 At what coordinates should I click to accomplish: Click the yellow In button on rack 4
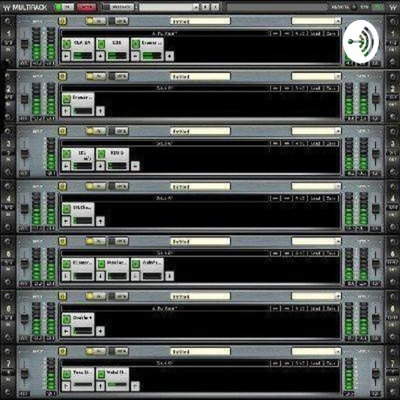tap(96, 186)
